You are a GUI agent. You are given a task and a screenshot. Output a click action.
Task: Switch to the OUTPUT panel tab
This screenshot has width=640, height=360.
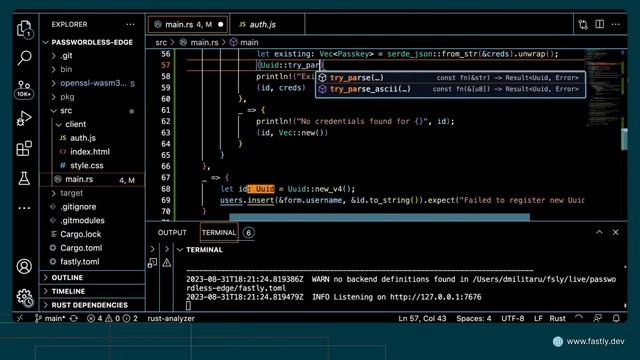172,233
